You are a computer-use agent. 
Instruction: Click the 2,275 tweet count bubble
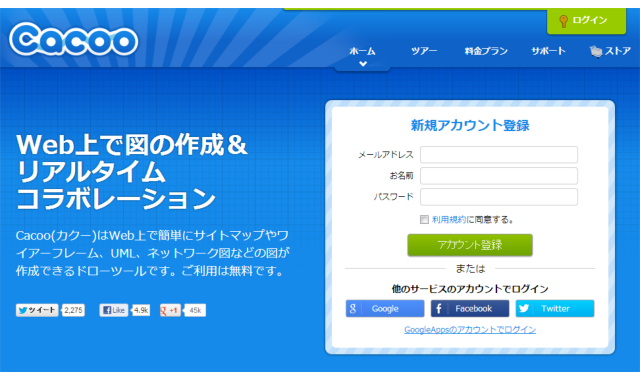point(73,310)
